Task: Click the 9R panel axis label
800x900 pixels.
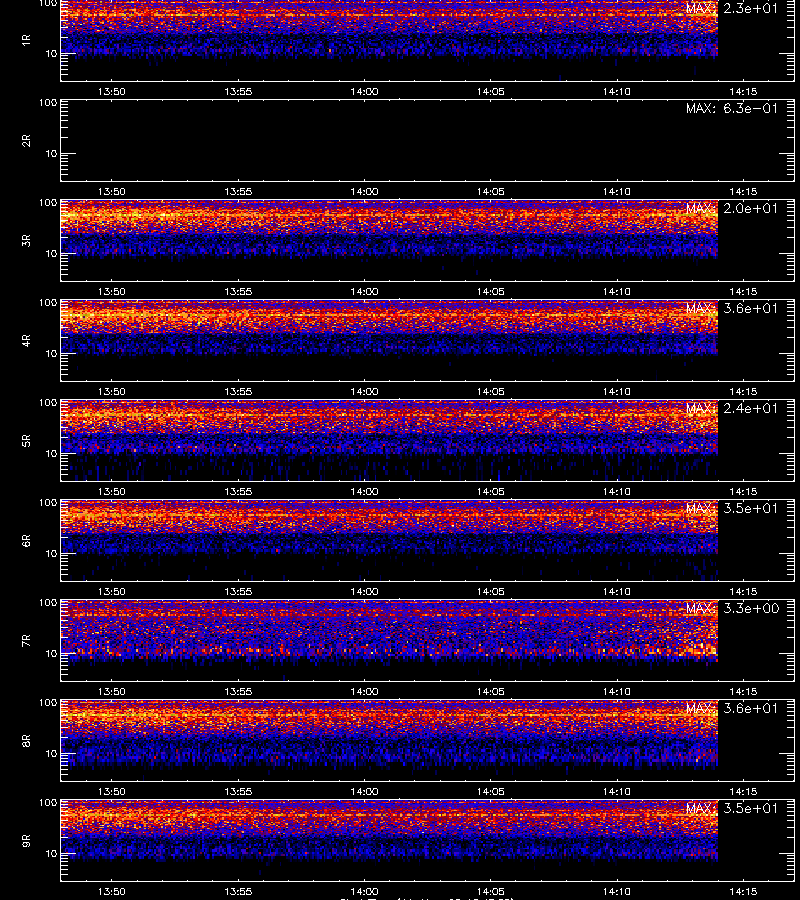Action: pyautogui.click(x=26, y=840)
